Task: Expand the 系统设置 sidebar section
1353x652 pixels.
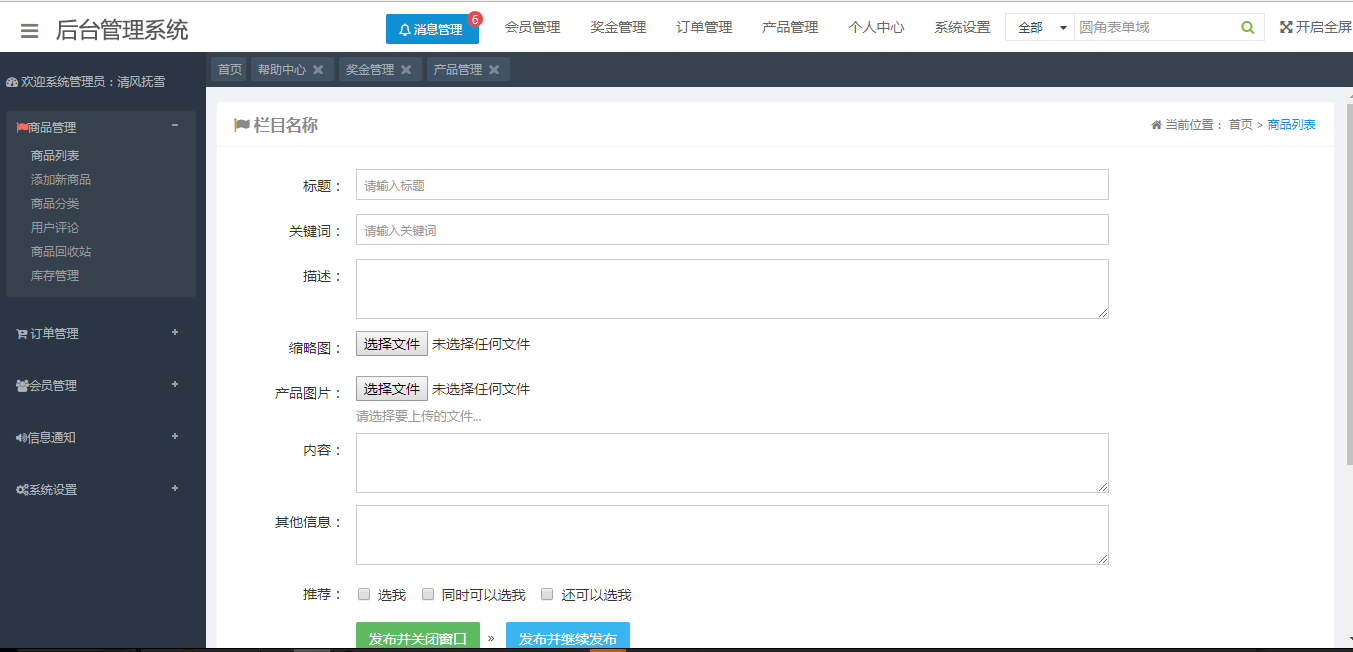Action: 175,488
